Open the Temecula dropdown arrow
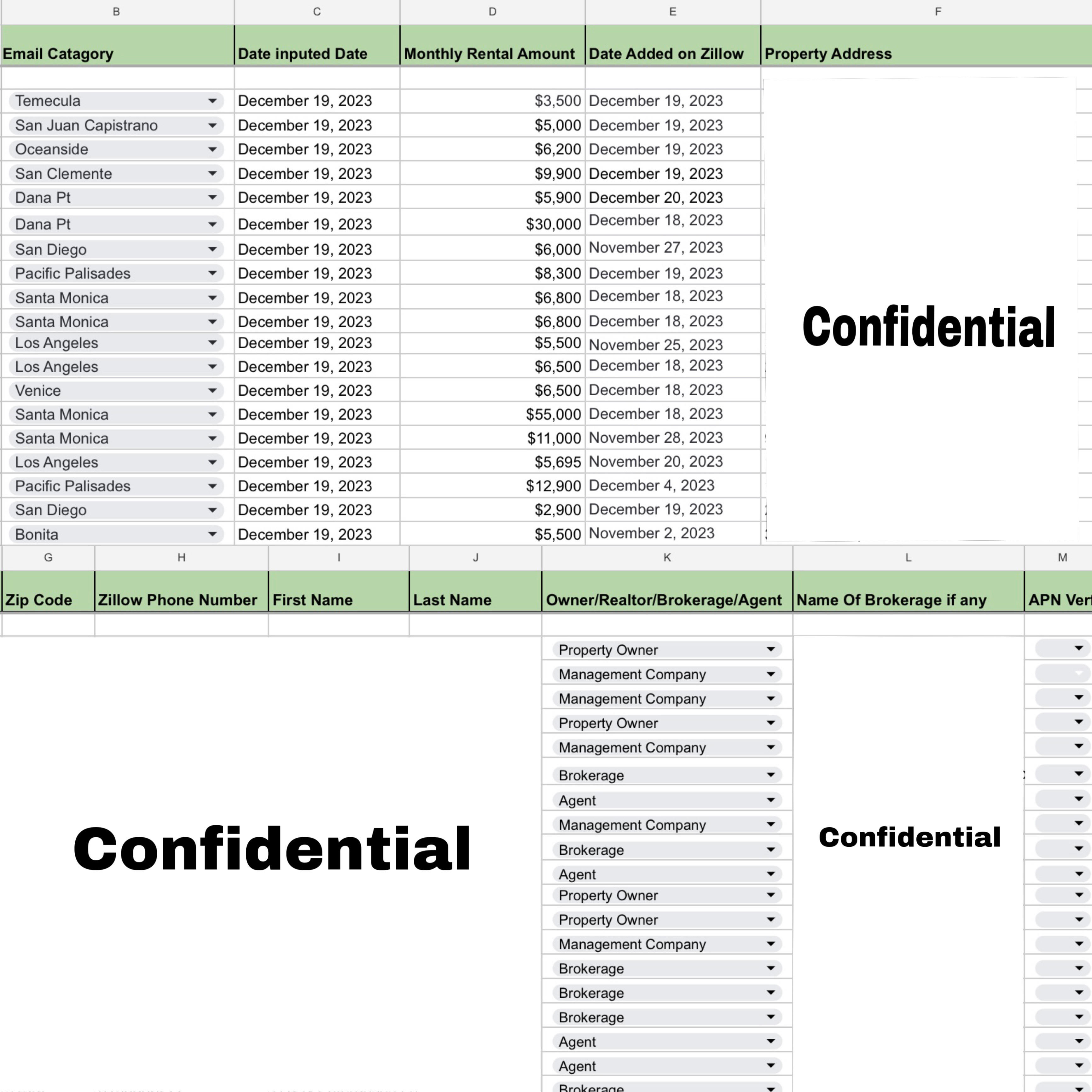The width and height of the screenshot is (1092, 1092). pyautogui.click(x=212, y=101)
